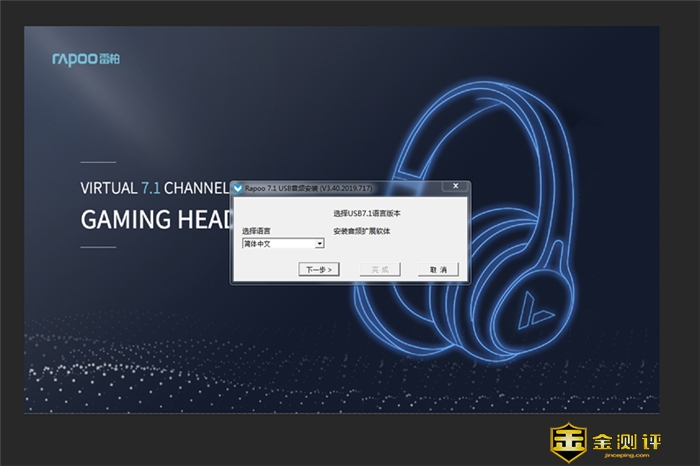
Task: Close the Rapoo 7.1 USB installer dialog
Action: 457,188
